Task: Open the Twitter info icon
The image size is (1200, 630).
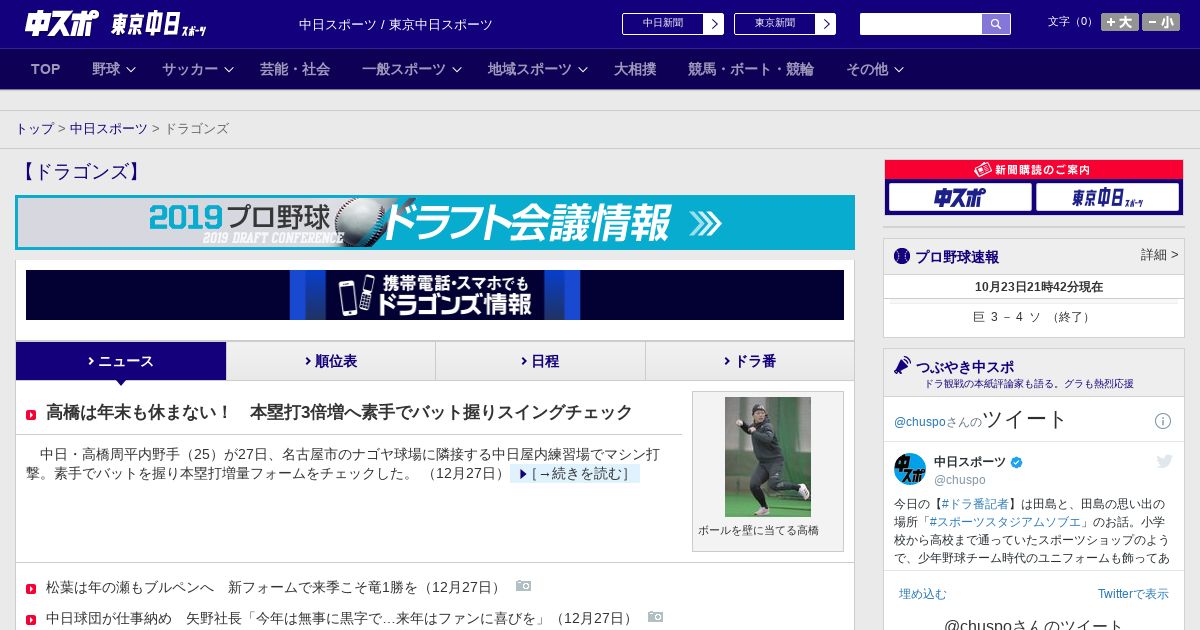Action: 1163,421
